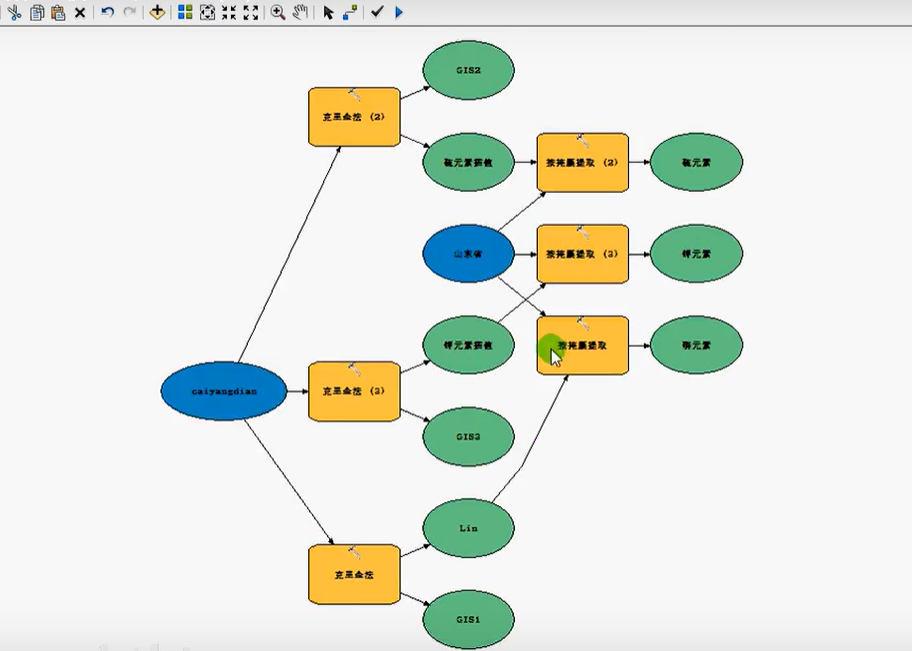The image size is (912, 651).
Task: Select the bottom 克里金法 tool box
Action: click(x=354, y=574)
